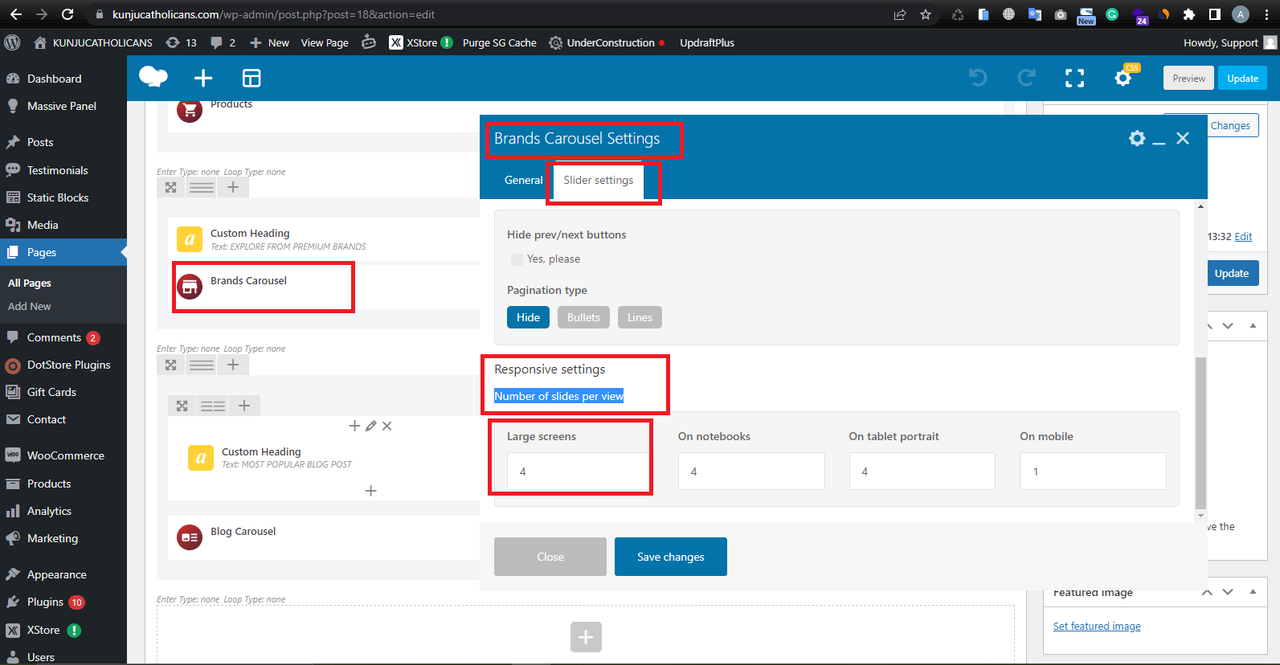
Task: Open the Brands Carousel modal gear icon
Action: pos(1137,138)
